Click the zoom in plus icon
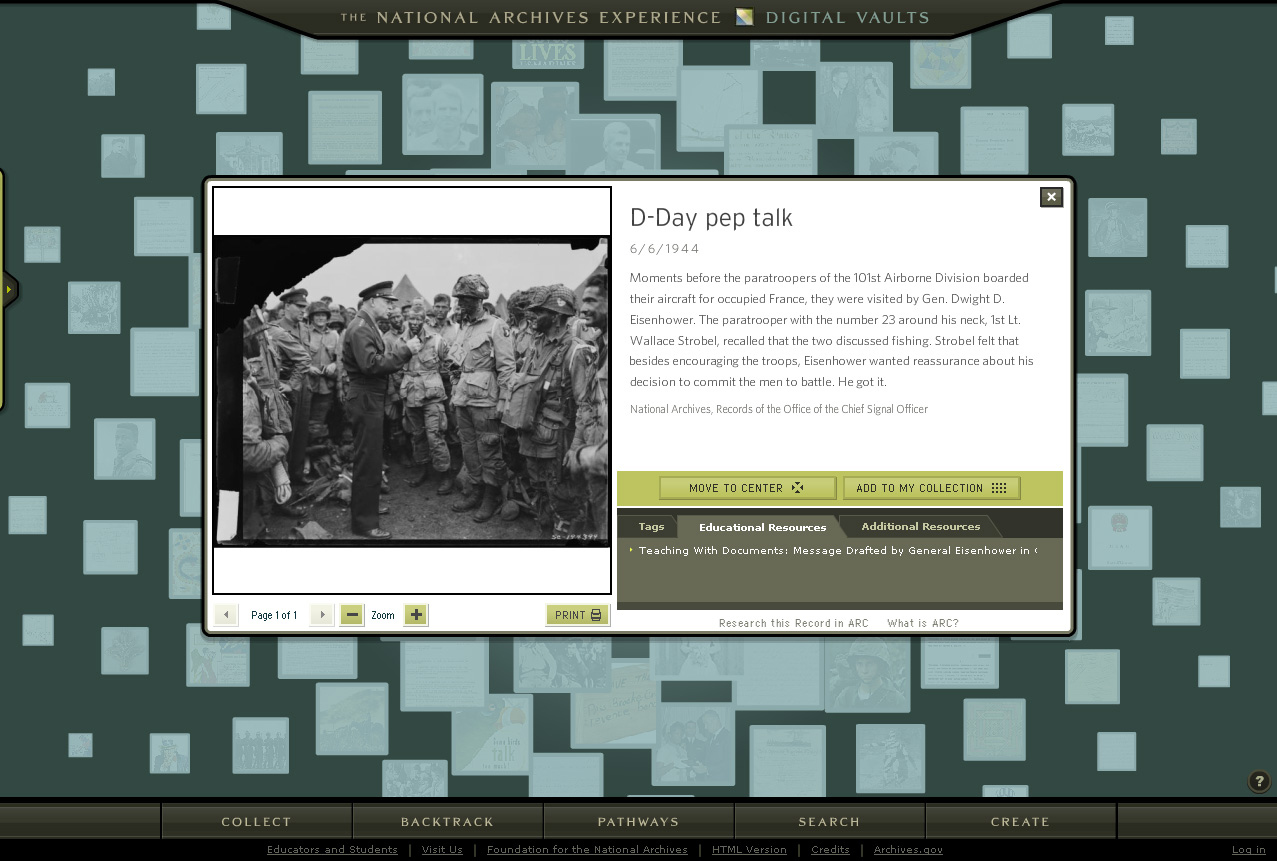 coord(416,615)
